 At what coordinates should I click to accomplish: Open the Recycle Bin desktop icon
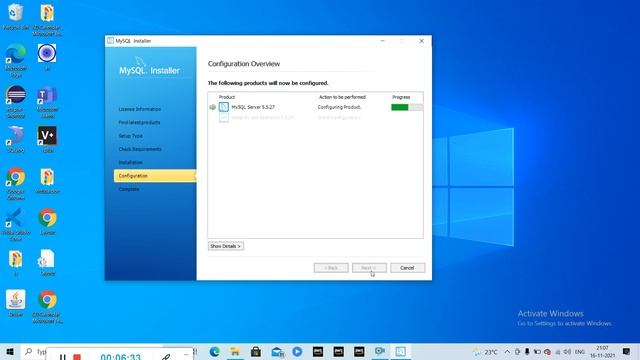tap(16, 17)
